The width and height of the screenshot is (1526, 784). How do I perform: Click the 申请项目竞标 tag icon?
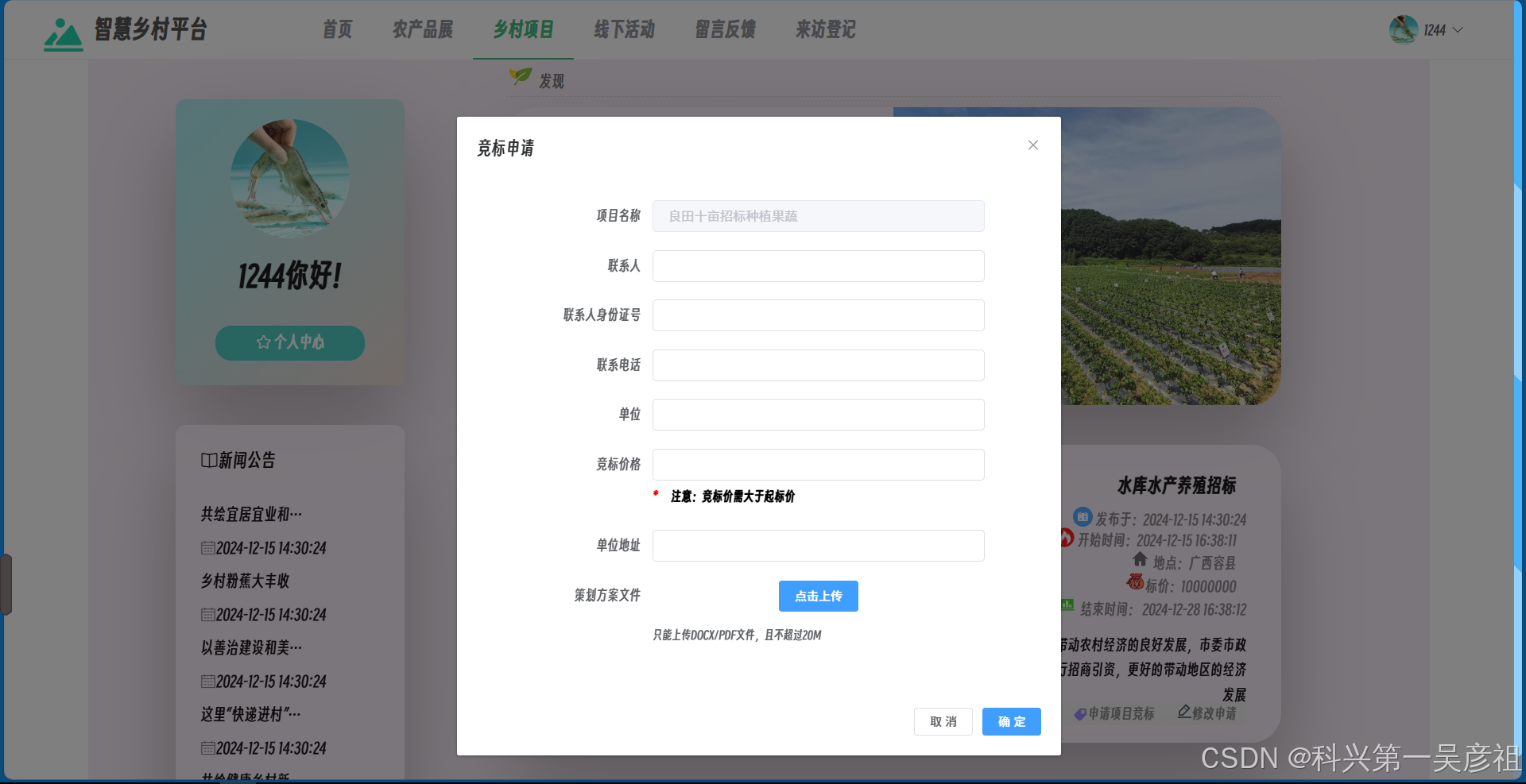tap(1080, 714)
